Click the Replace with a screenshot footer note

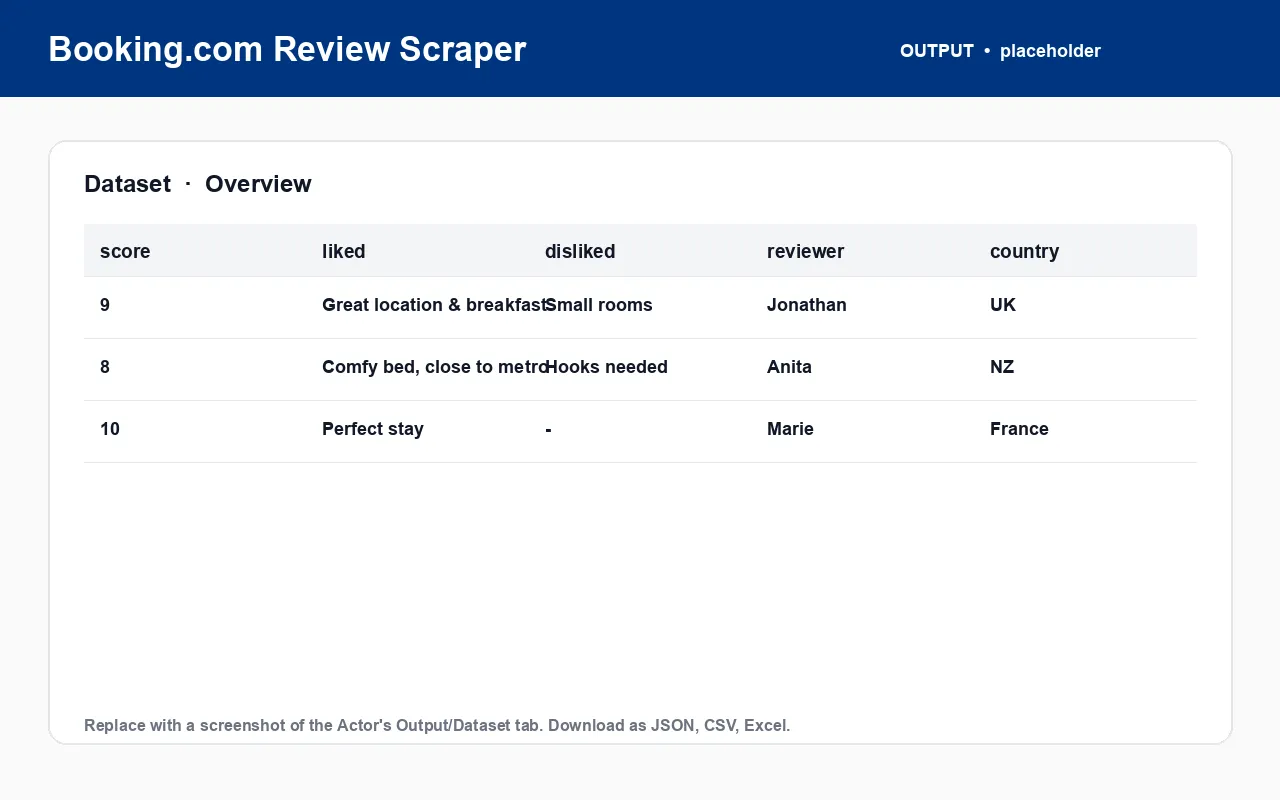pyautogui.click(x=437, y=725)
